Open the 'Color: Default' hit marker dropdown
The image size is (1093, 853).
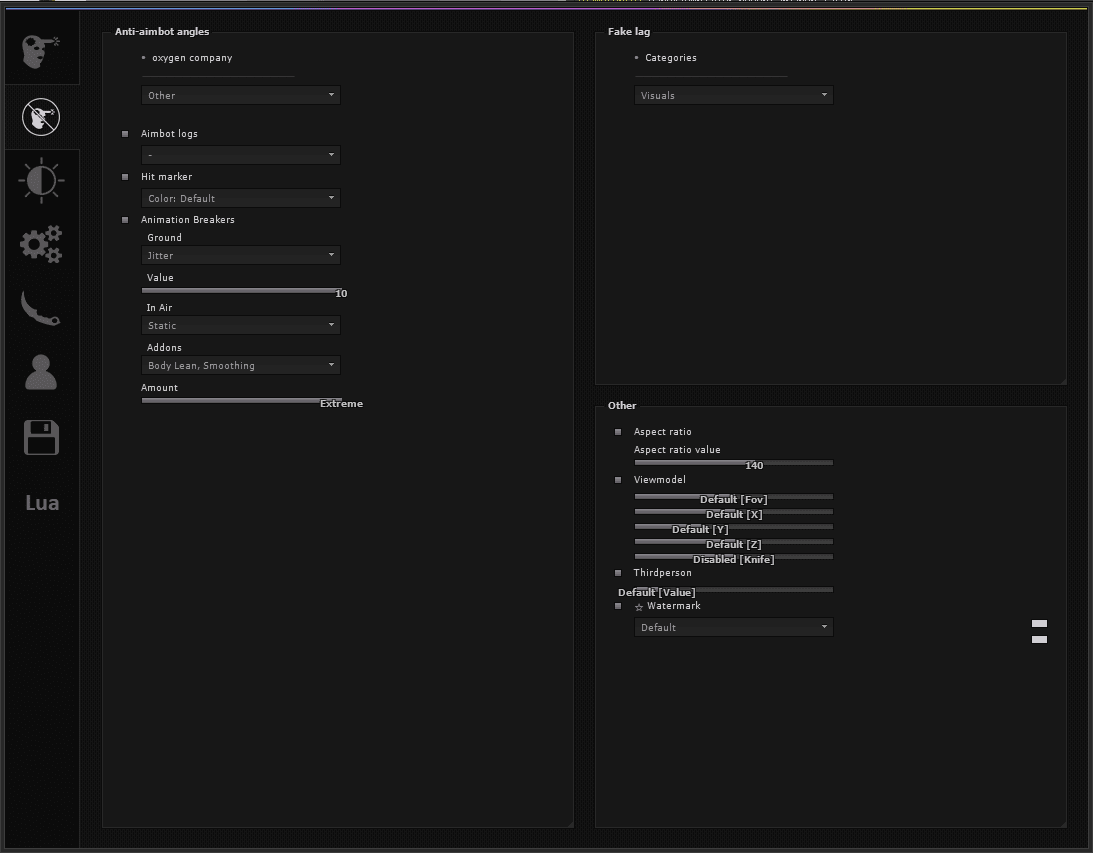coord(241,198)
